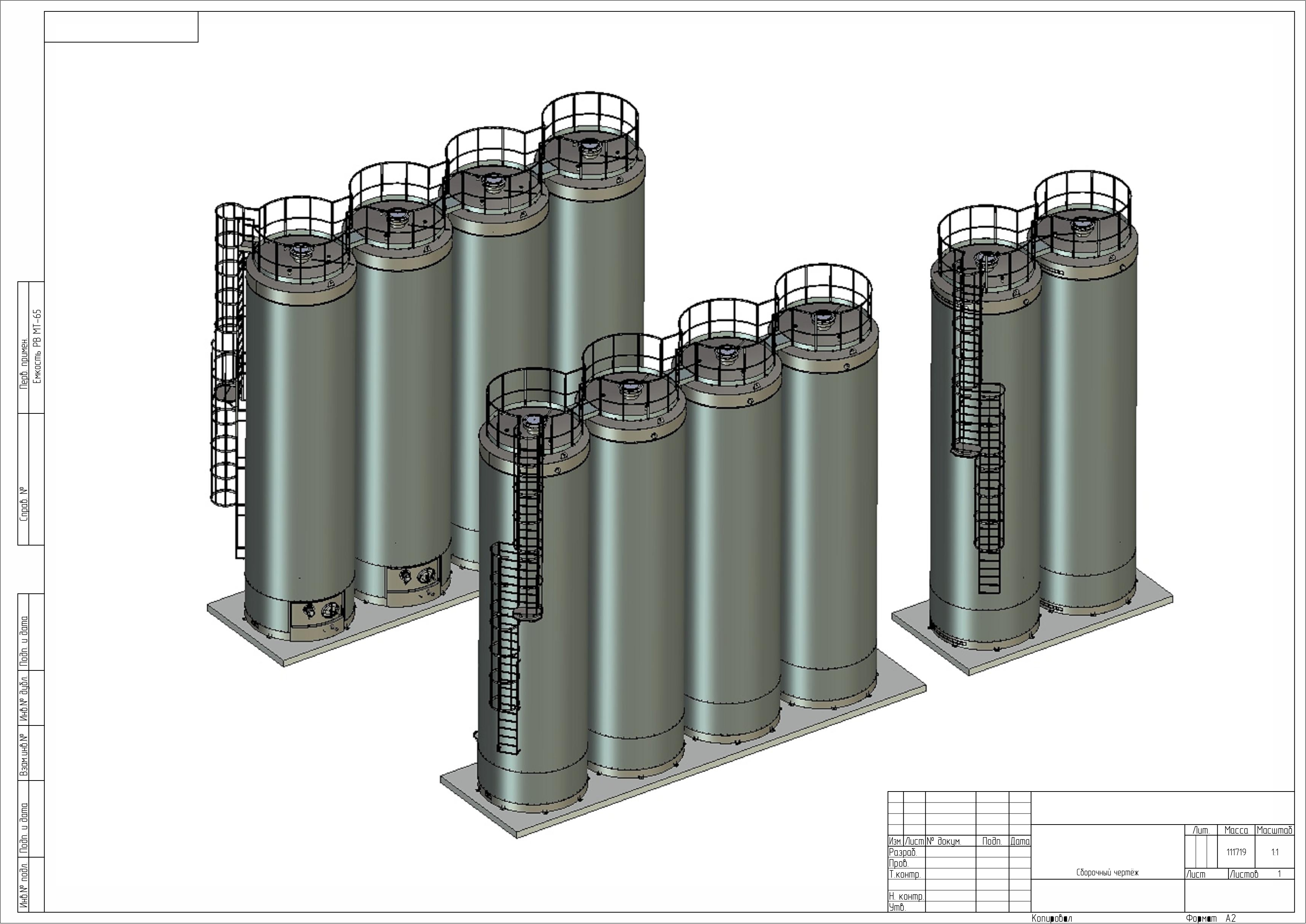Image resolution: width=1306 pixels, height=924 pixels.
Task: Click the empty top-left designation box
Action: click(x=121, y=27)
